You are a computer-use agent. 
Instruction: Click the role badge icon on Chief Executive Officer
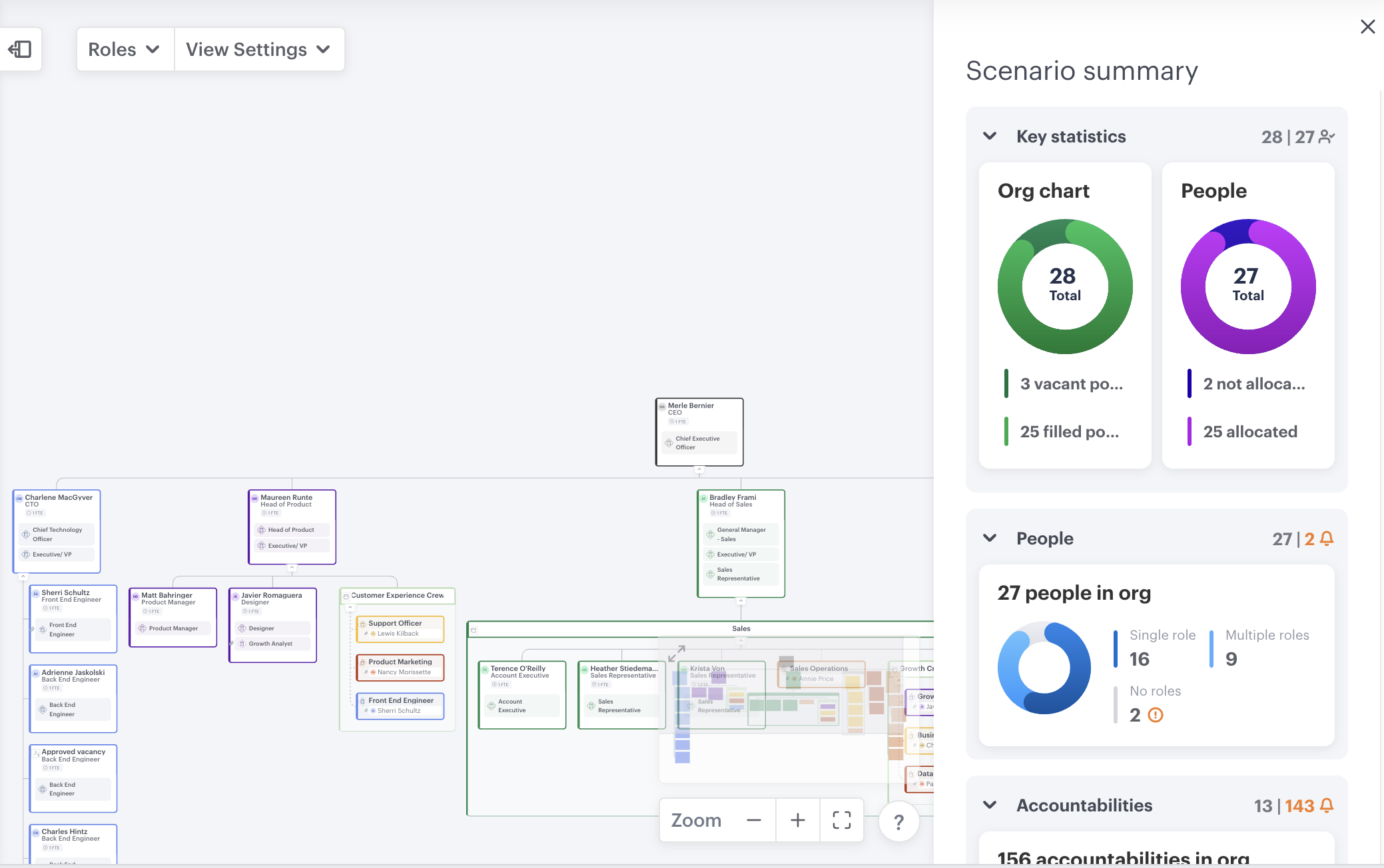tap(669, 442)
